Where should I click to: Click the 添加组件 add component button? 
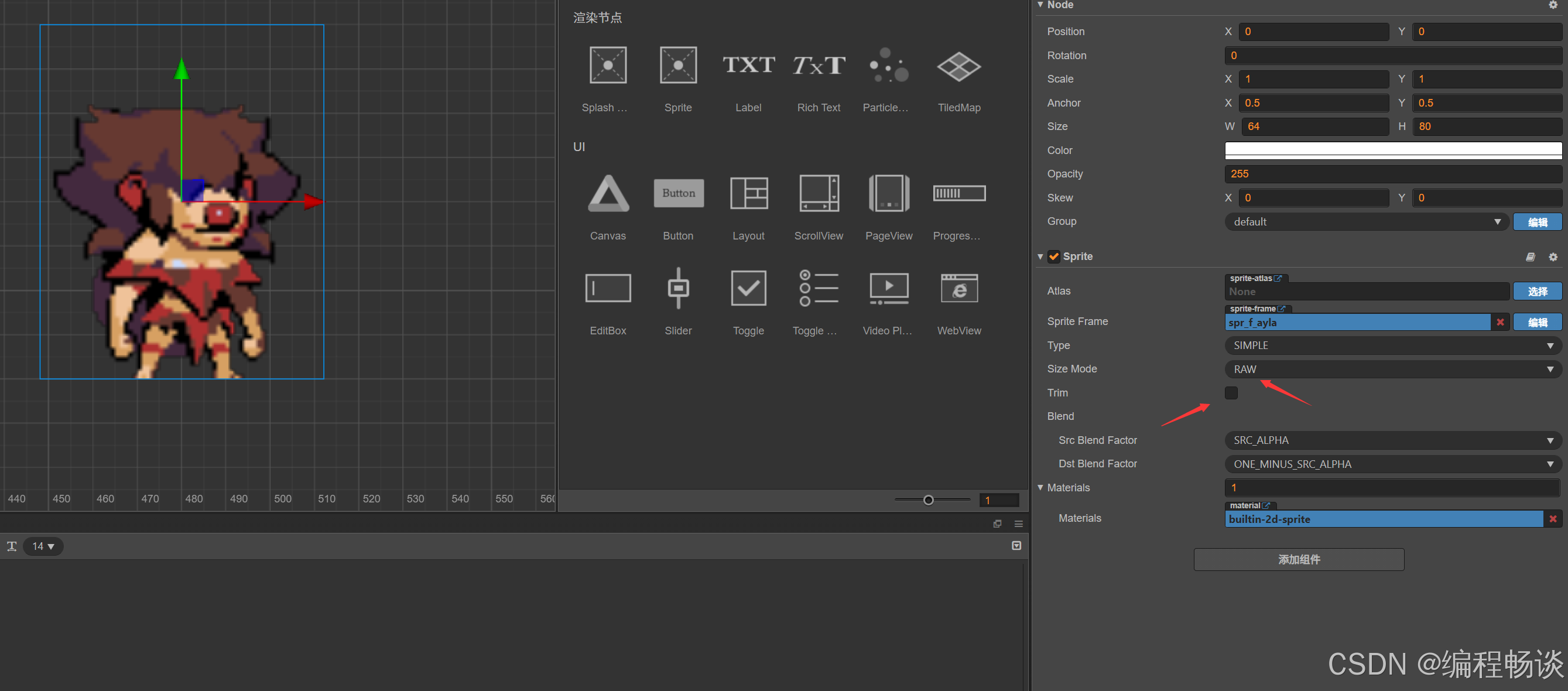point(1298,559)
